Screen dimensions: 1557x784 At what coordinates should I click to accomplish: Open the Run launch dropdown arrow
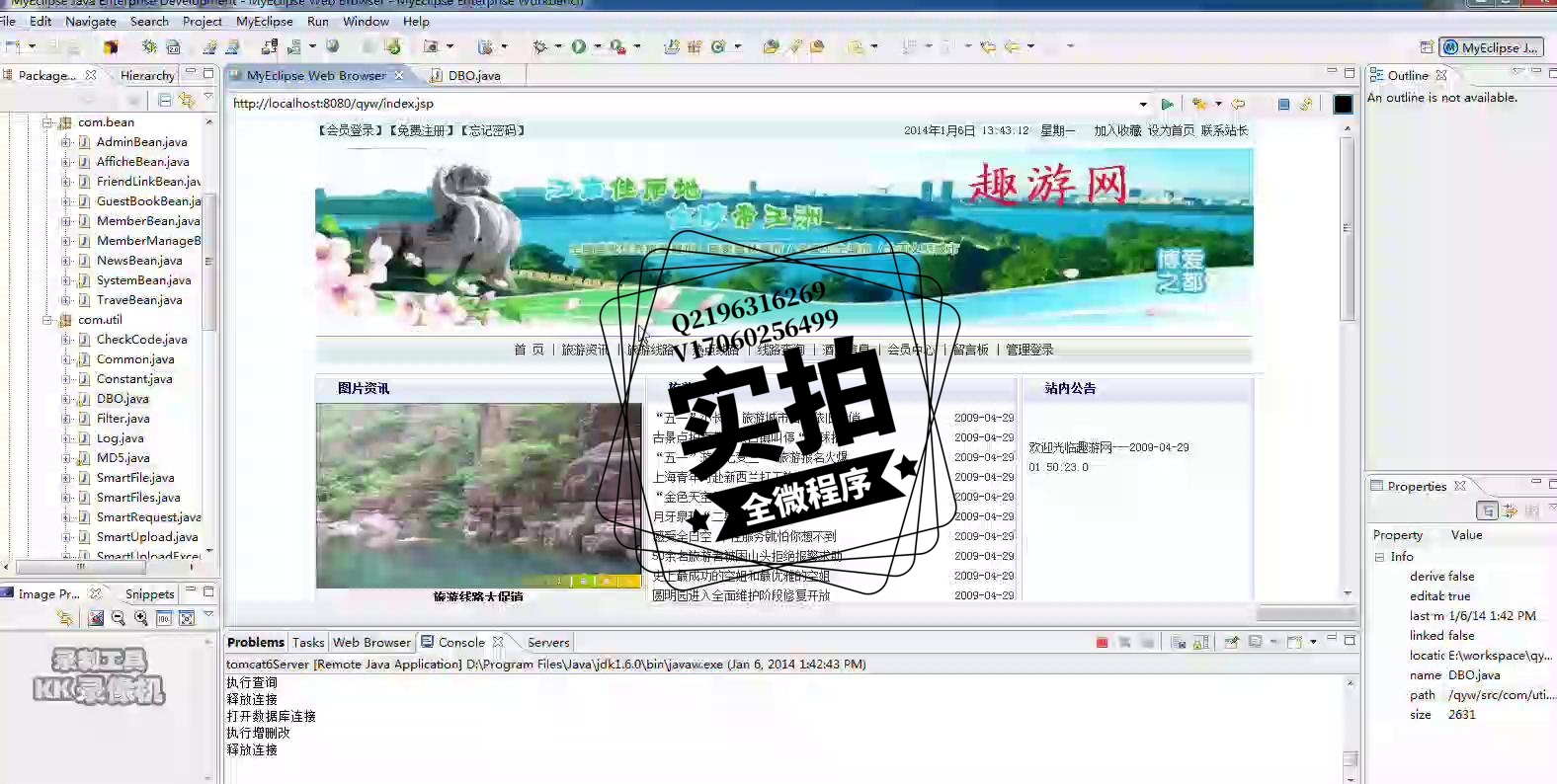(597, 46)
